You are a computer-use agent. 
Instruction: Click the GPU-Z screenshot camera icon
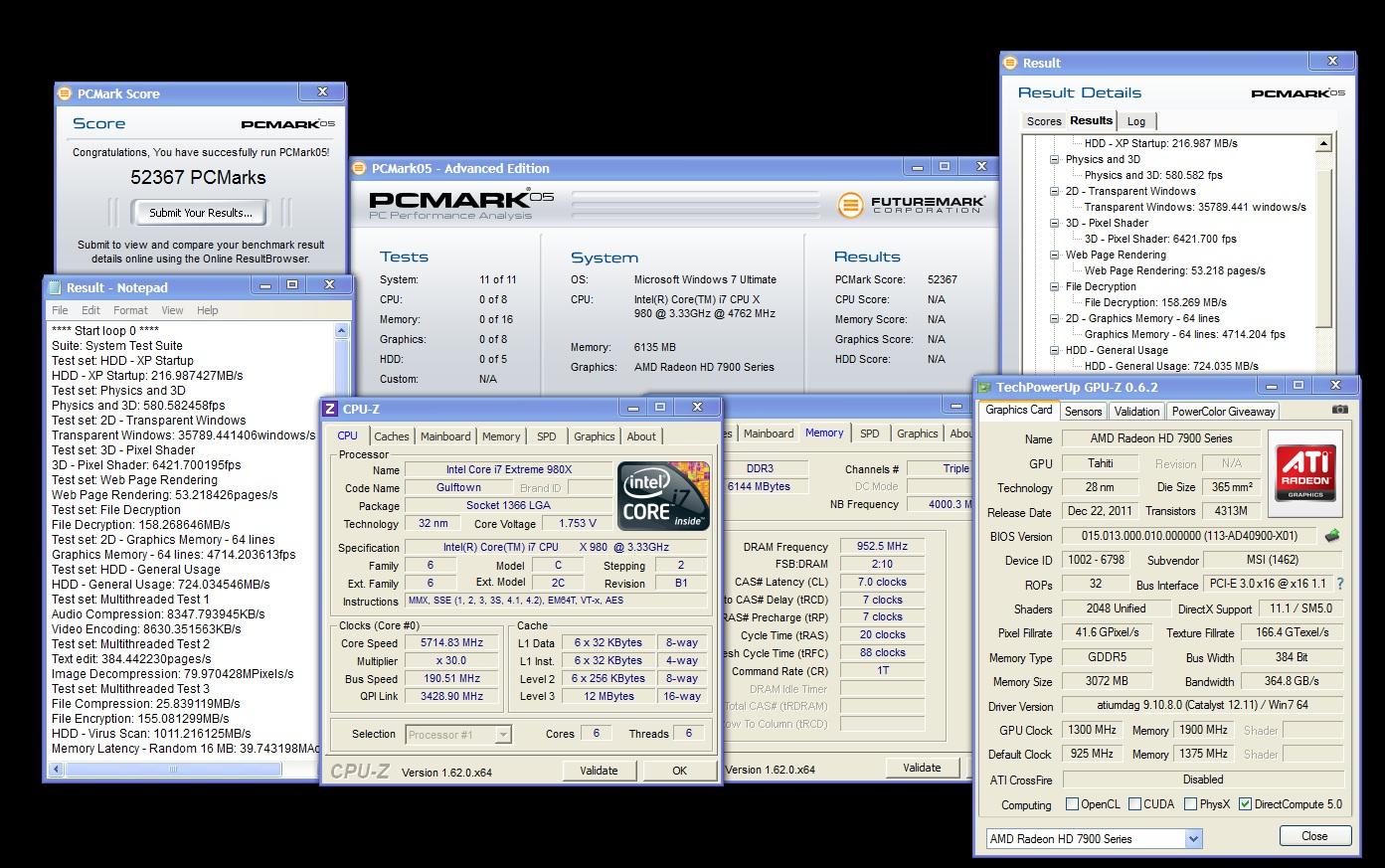[x=1339, y=410]
